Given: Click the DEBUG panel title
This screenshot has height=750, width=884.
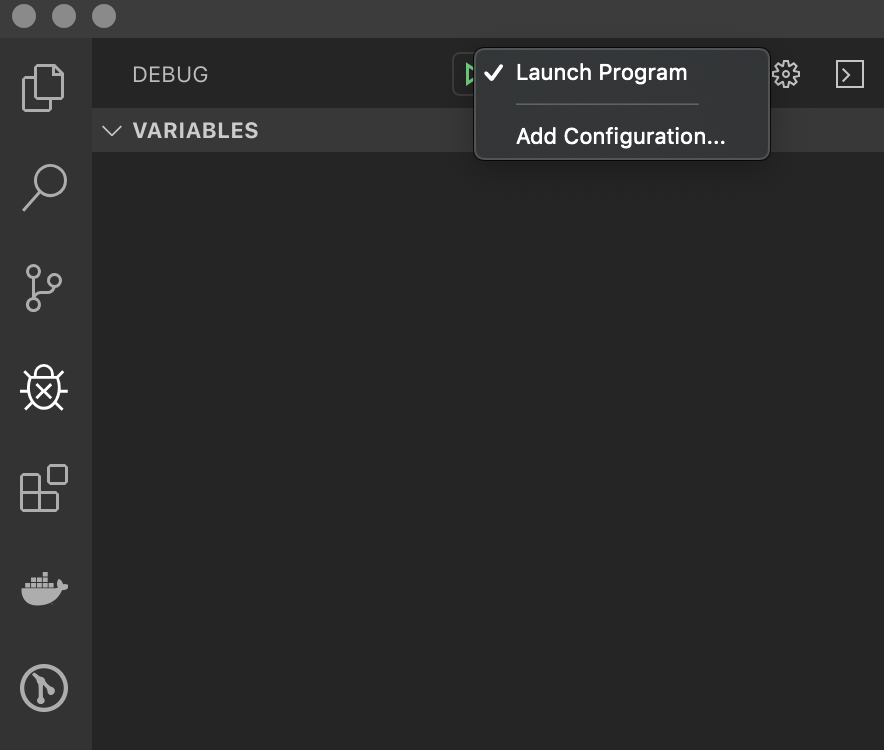Looking at the screenshot, I should pyautogui.click(x=170, y=74).
